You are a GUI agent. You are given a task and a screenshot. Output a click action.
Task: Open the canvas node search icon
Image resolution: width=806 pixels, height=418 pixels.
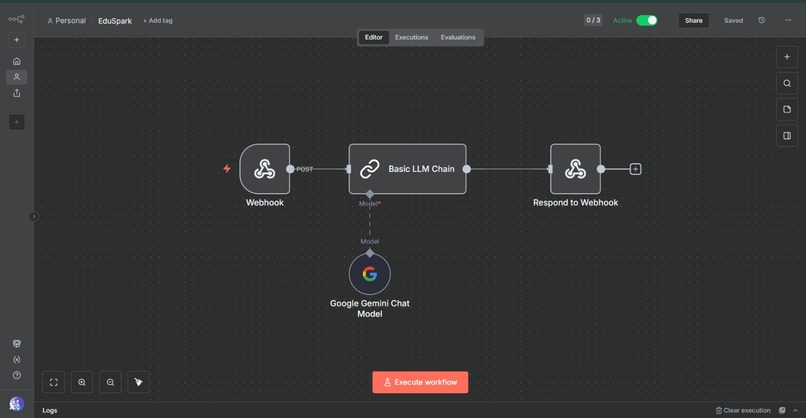(786, 83)
